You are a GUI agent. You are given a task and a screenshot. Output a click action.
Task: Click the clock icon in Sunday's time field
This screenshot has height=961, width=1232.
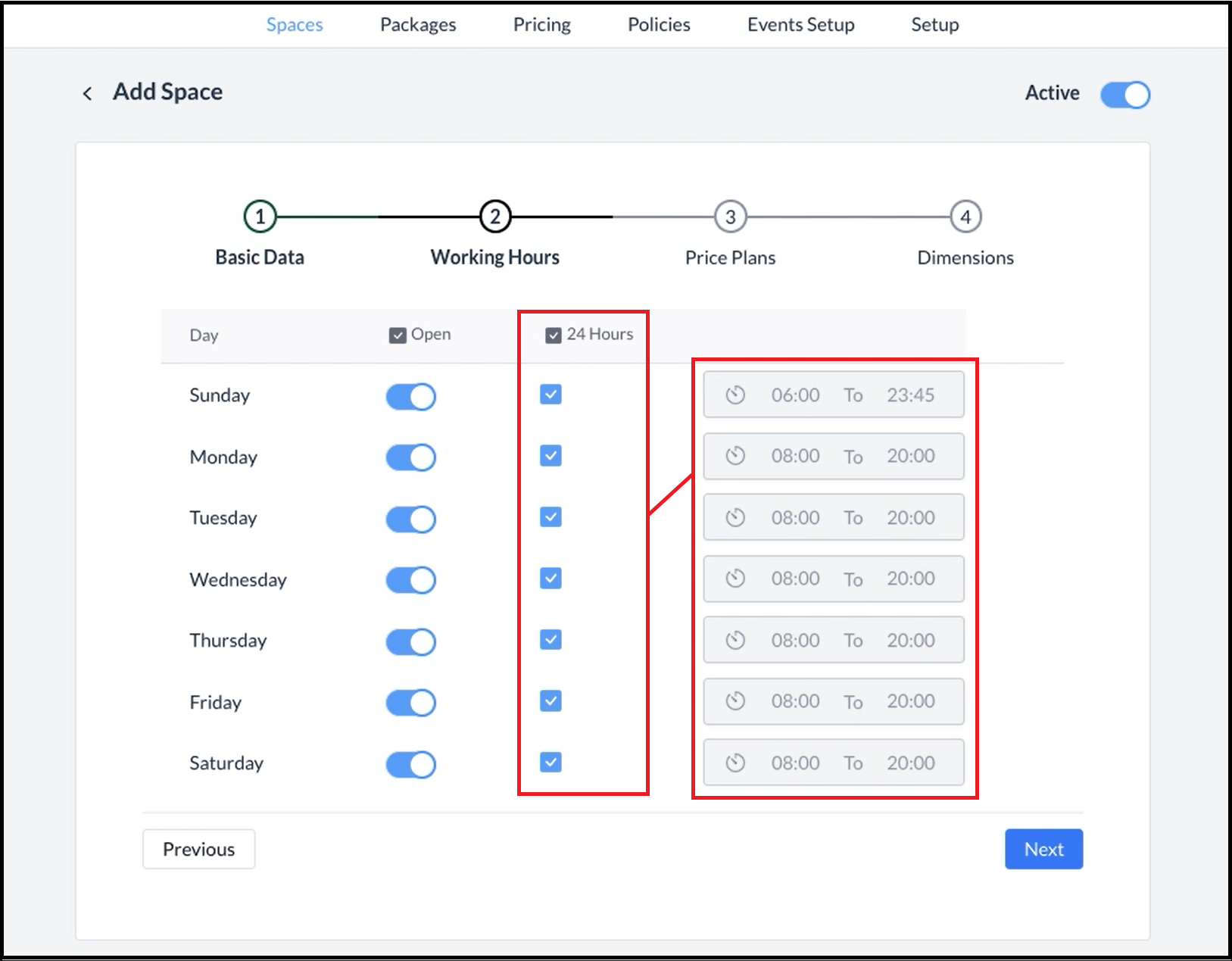point(735,395)
